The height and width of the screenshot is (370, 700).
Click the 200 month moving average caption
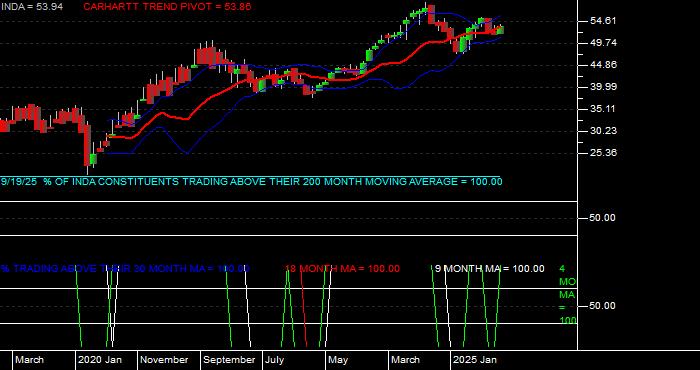251,182
